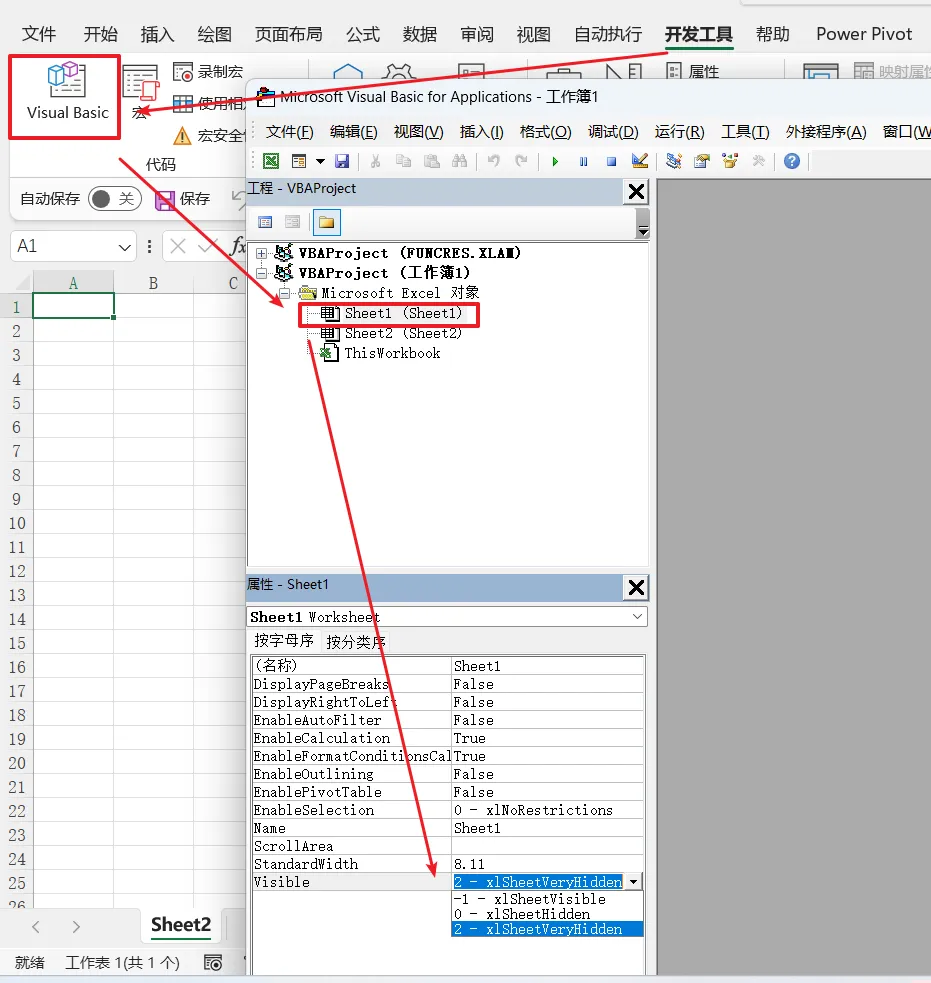Click the 保存 (Save) button in quick access
931x983 pixels.
click(182, 199)
